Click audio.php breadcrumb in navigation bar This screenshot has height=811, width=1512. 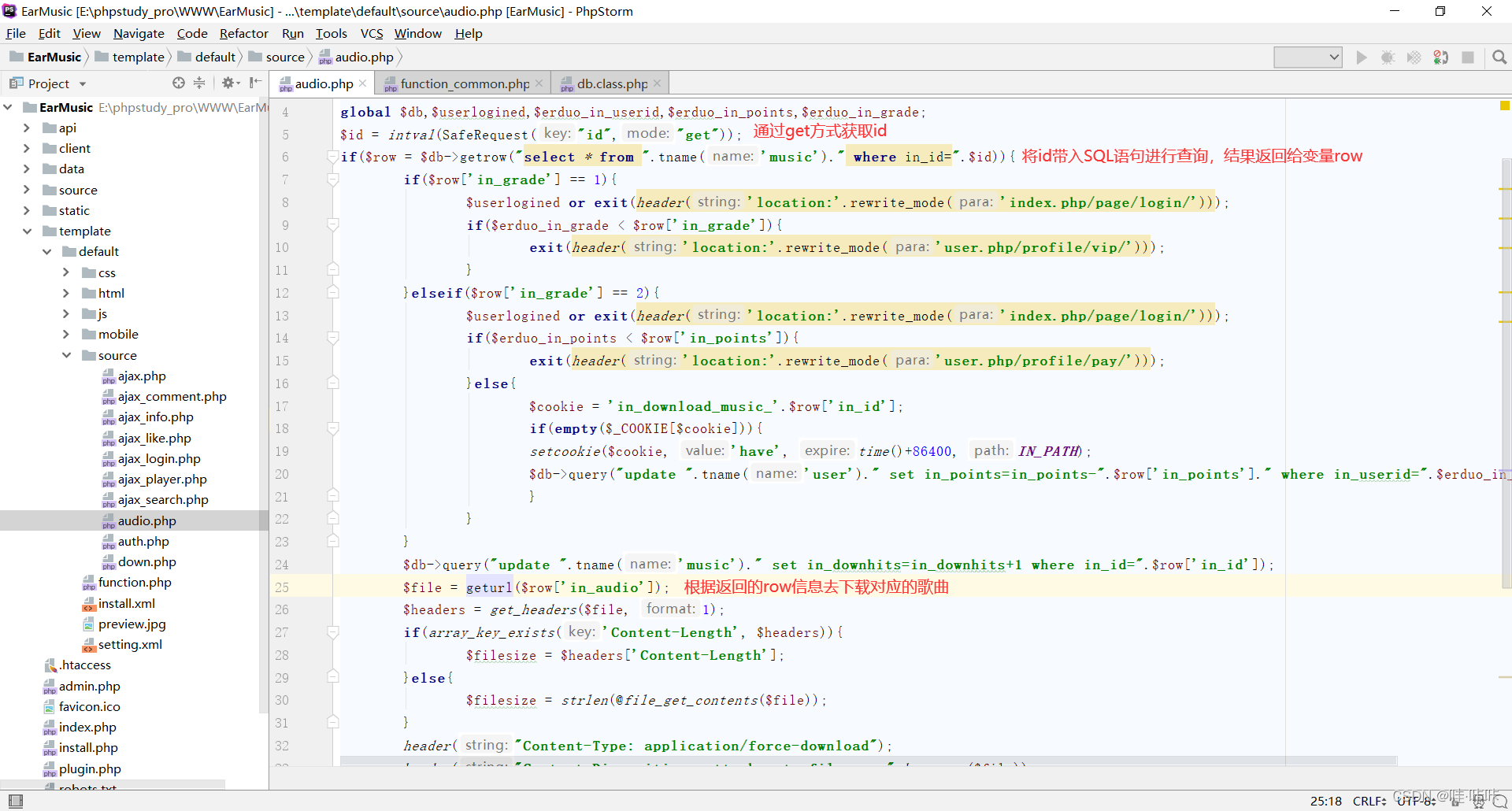coord(356,57)
